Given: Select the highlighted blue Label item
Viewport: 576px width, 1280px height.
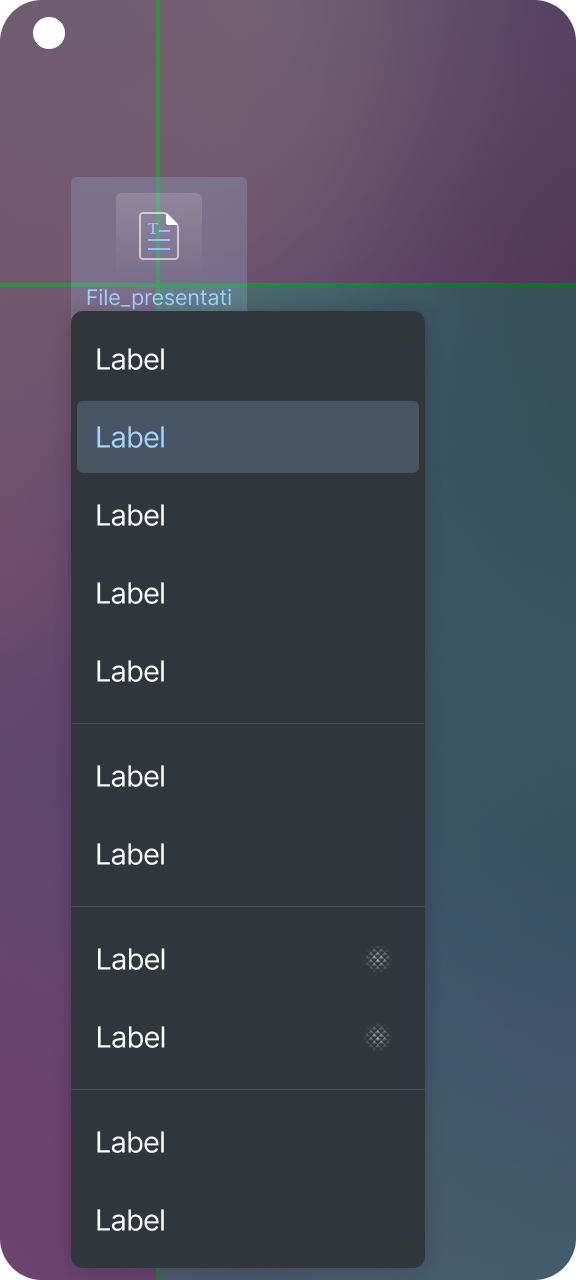Looking at the screenshot, I should point(248,437).
